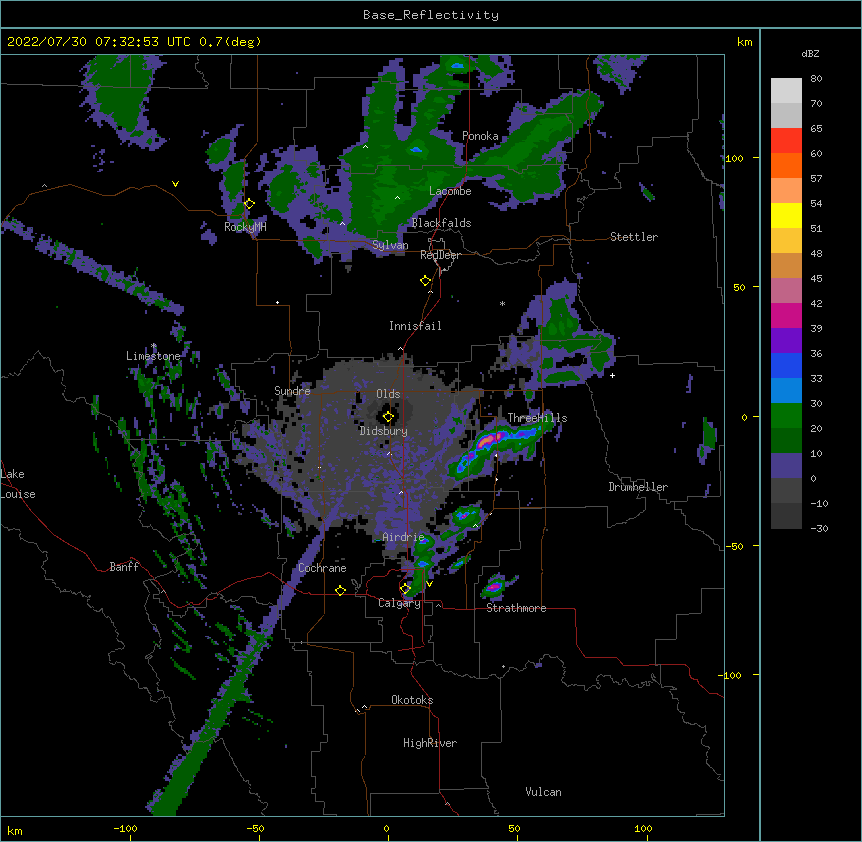Image resolution: width=862 pixels, height=842 pixels.
Task: Select the light blue 33-30 legend swatch
Action: click(786, 391)
